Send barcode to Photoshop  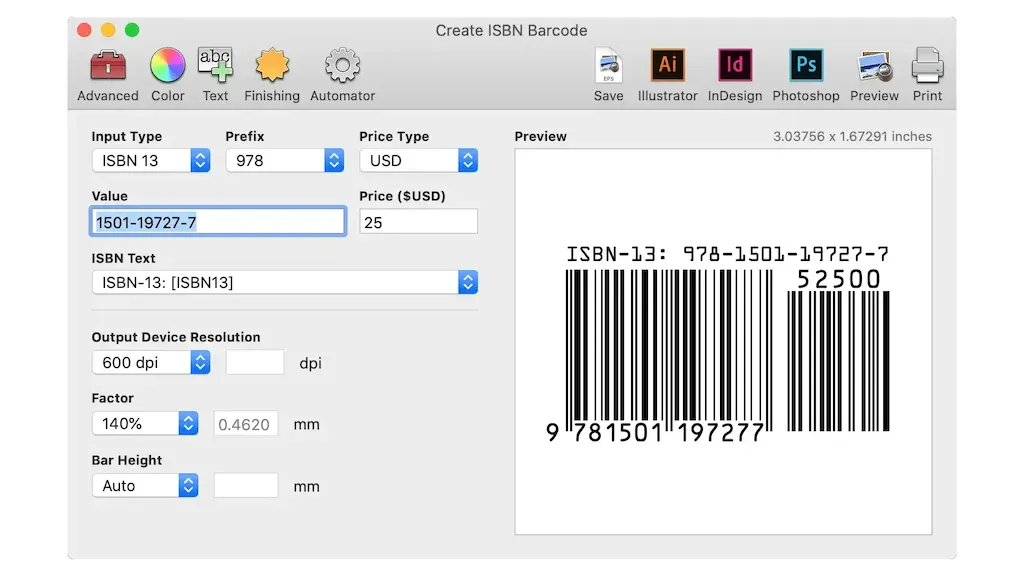click(806, 74)
